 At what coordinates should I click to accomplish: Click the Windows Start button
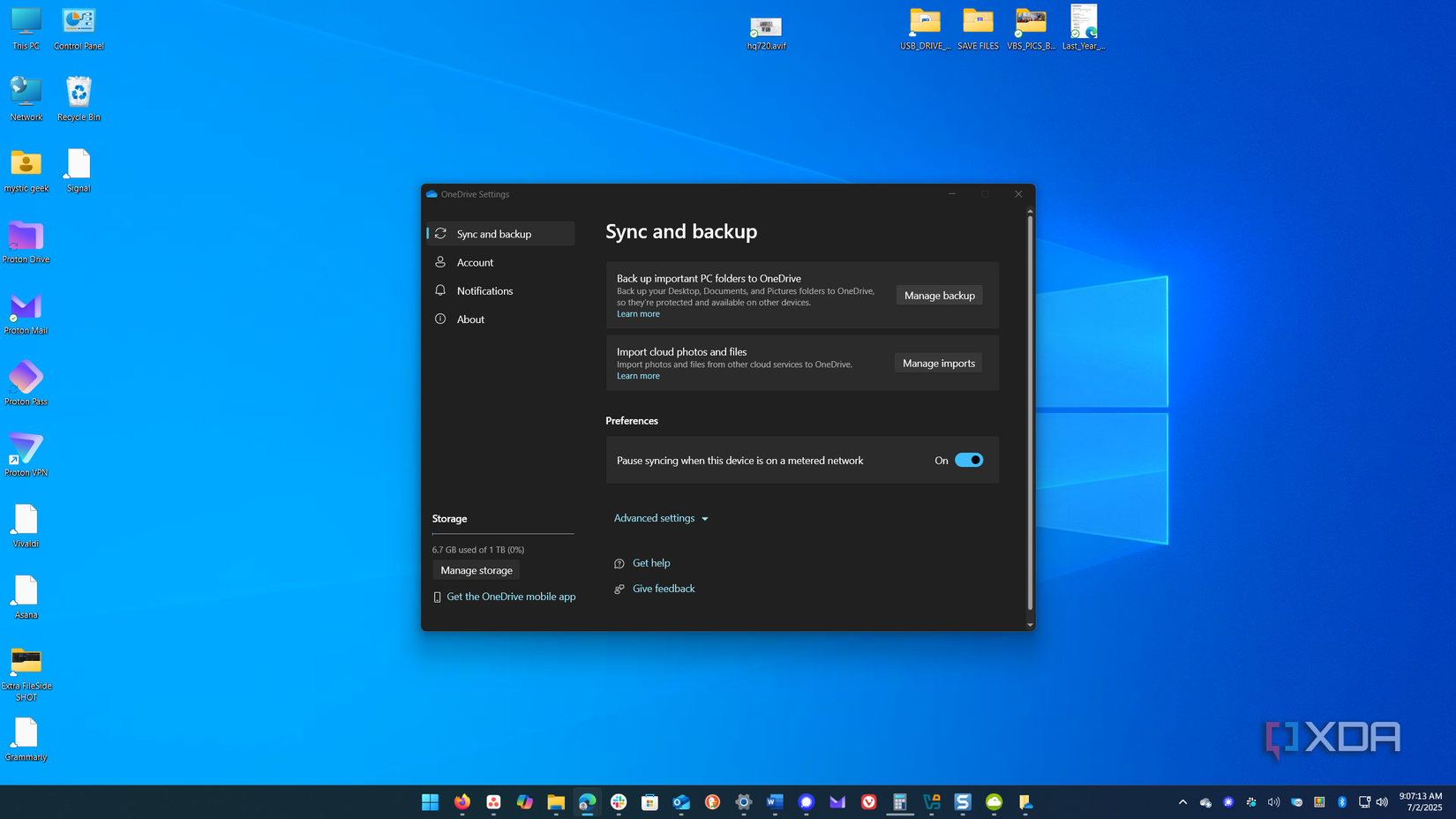(431, 801)
